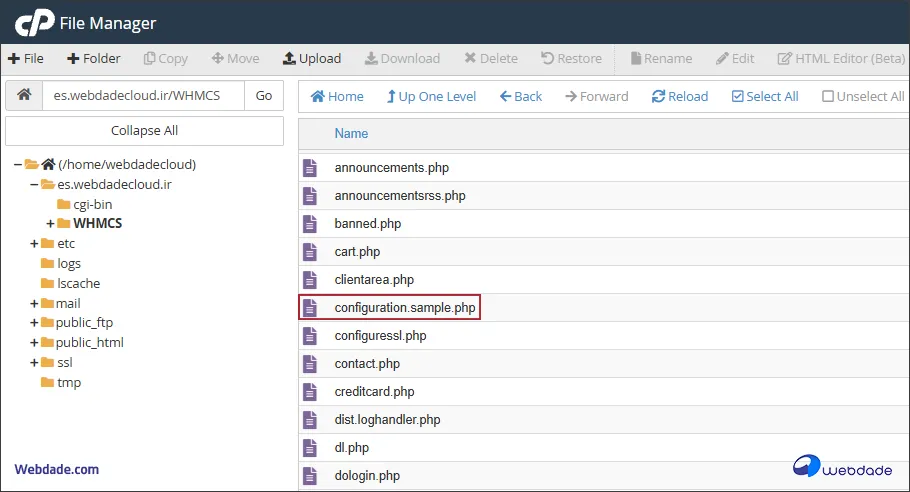Click the cPanel logo
The width and height of the screenshot is (910, 492).
(x=29, y=22)
